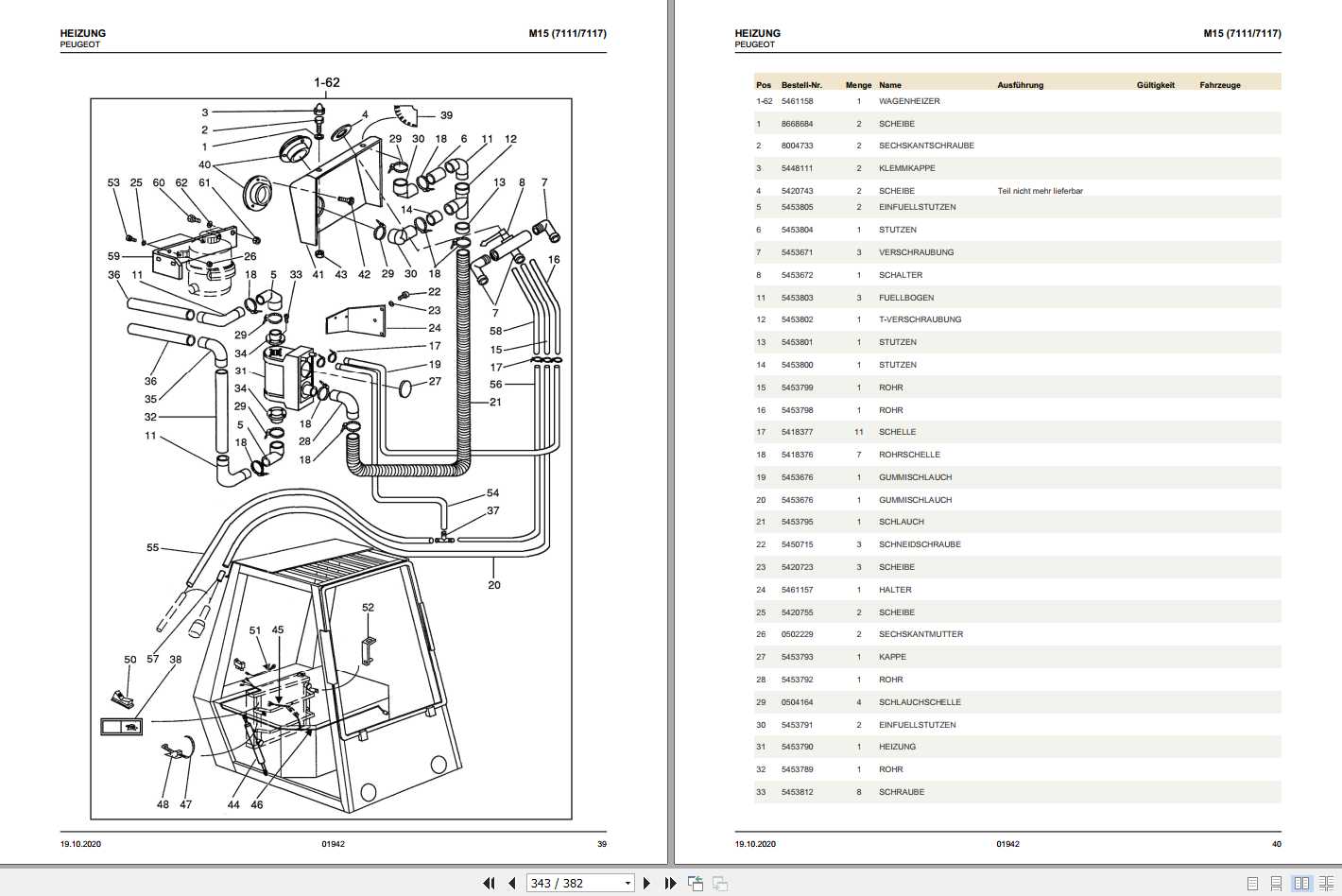Screen dimensions: 1342x896
Task: Go to the previous page
Action: (511, 883)
